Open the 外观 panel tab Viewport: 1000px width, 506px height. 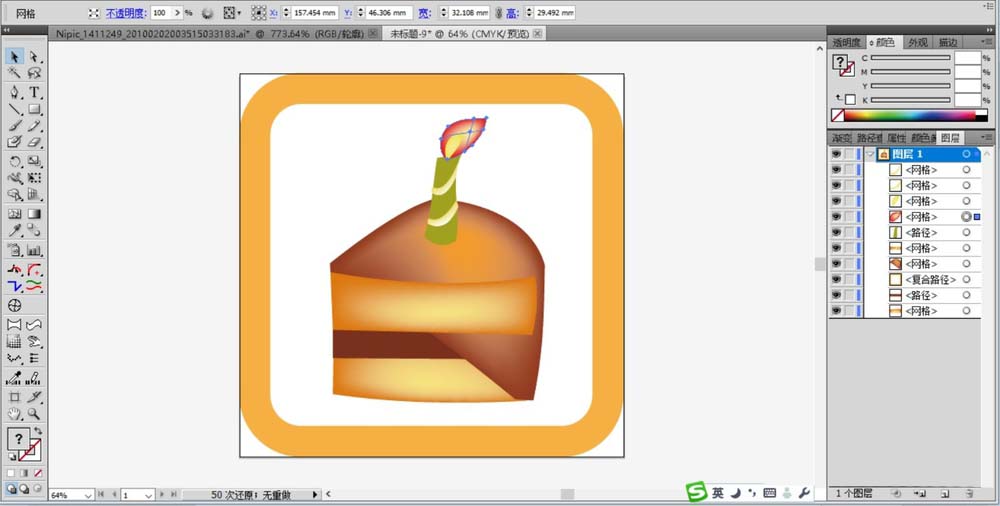916,42
